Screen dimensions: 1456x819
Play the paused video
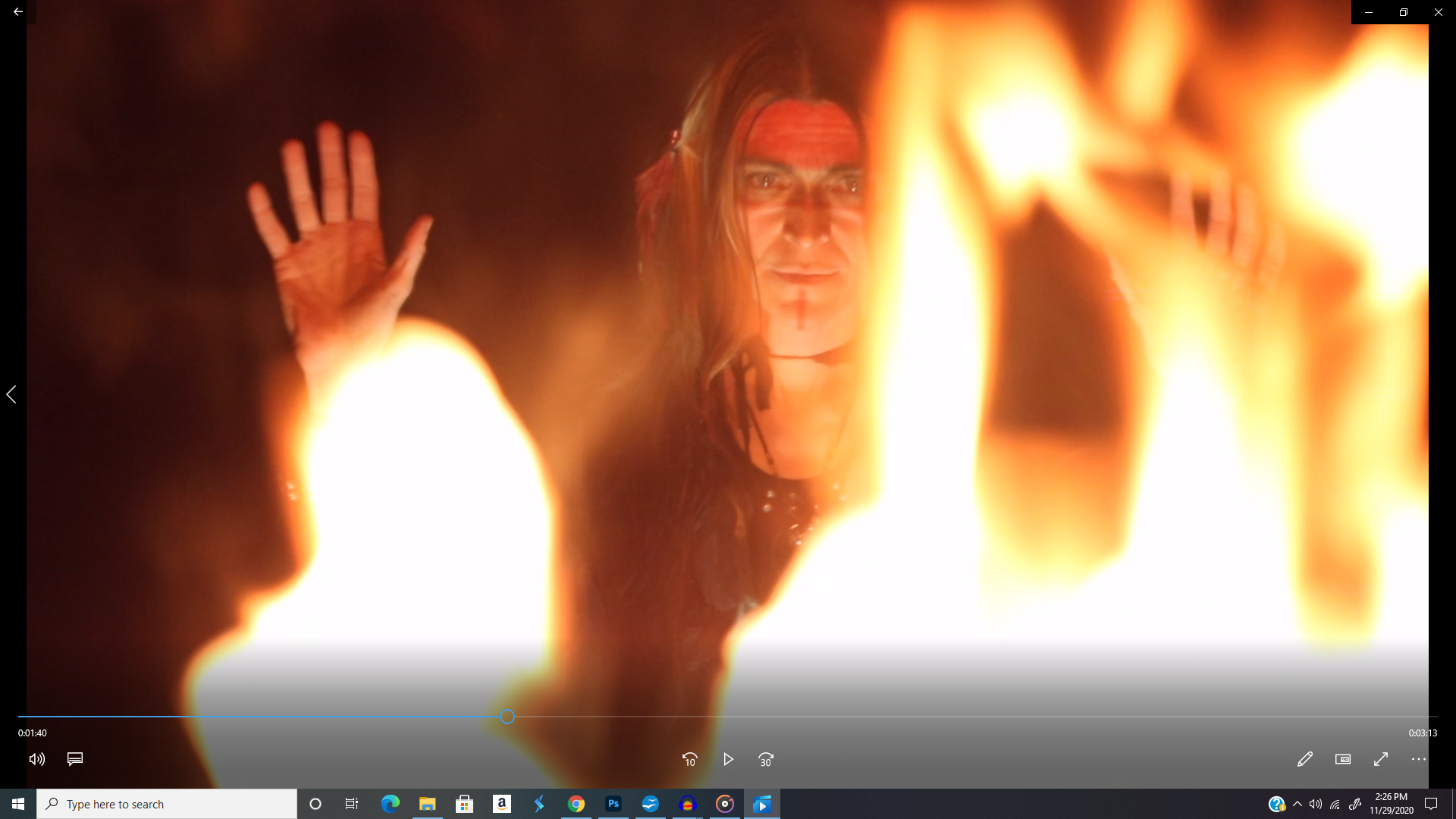(728, 759)
